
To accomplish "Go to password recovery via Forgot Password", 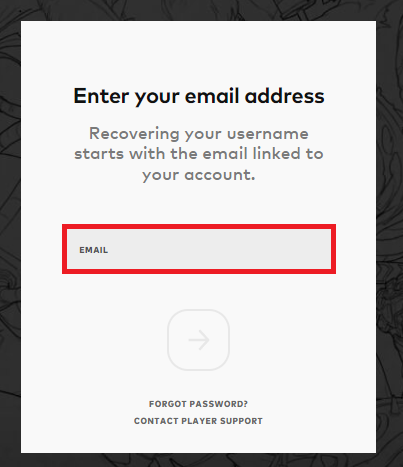I will 198,404.
